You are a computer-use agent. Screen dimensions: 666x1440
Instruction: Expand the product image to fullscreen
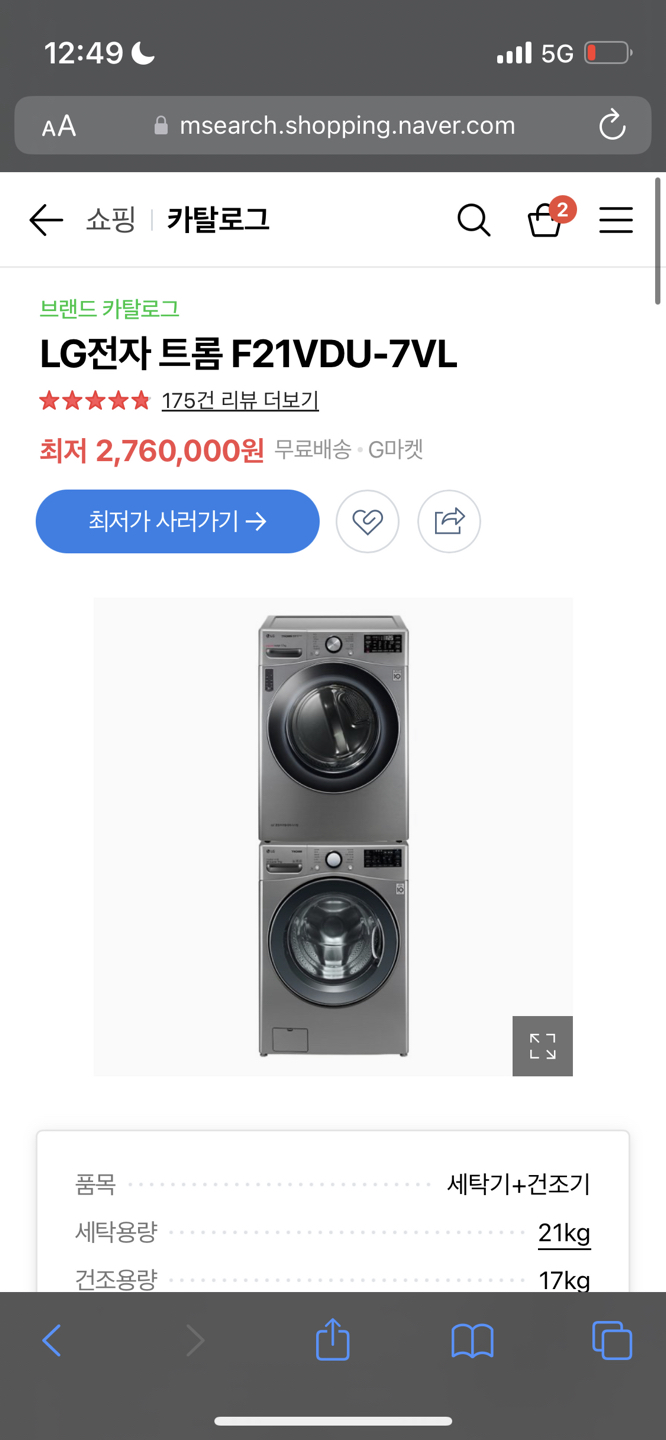click(542, 1046)
